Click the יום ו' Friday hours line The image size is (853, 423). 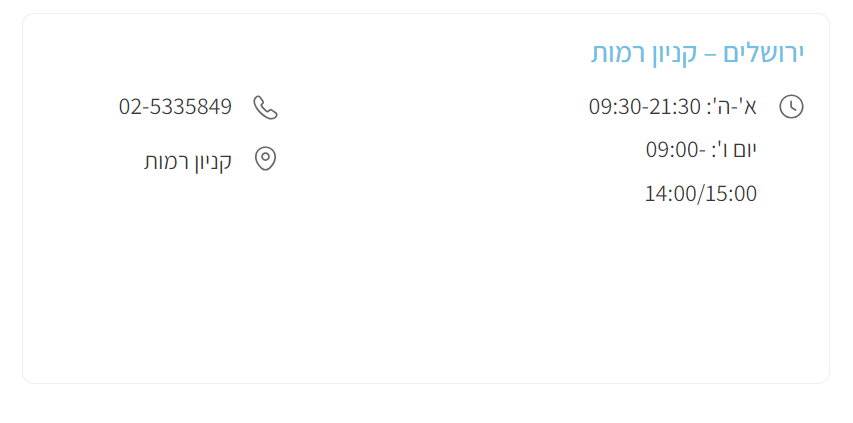pyautogui.click(x=700, y=150)
